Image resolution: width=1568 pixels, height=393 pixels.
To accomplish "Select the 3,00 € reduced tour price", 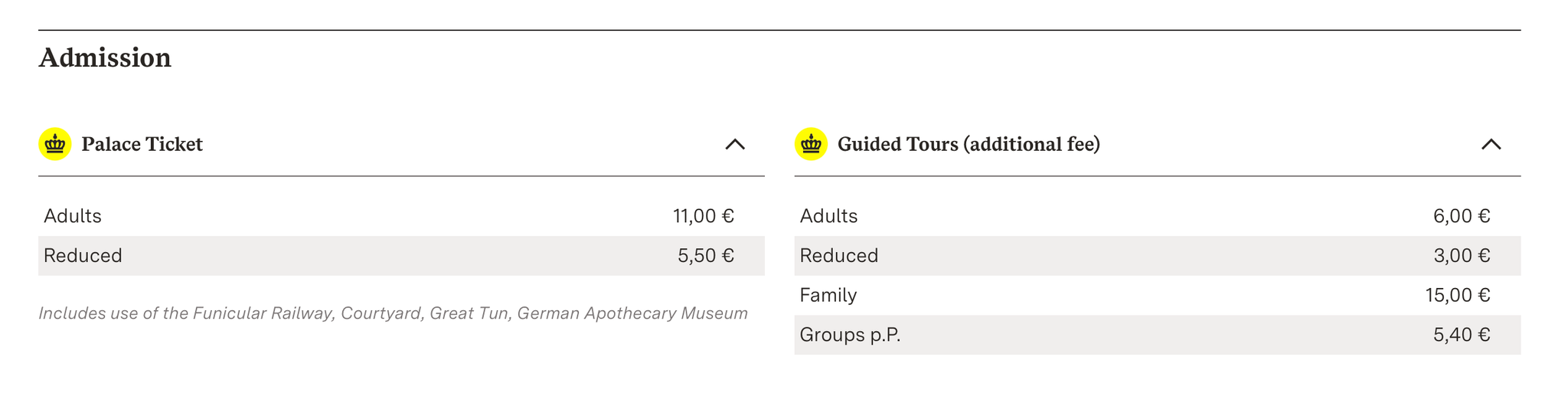I will [1462, 256].
